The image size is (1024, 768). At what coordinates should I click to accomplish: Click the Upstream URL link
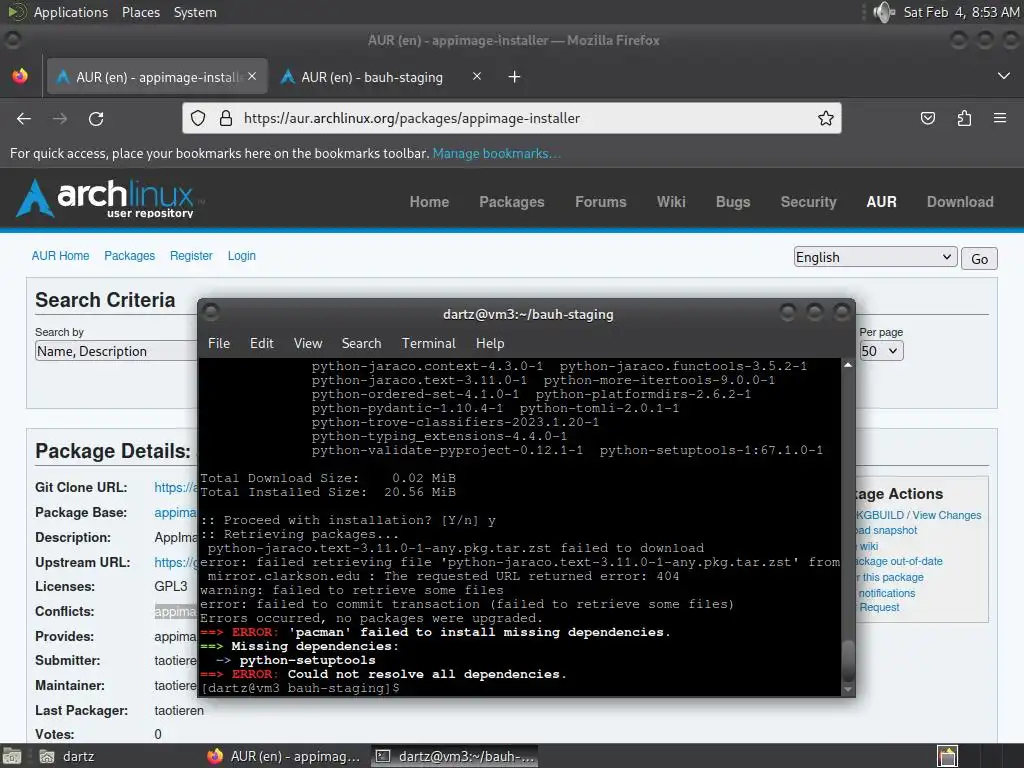tap(175, 562)
